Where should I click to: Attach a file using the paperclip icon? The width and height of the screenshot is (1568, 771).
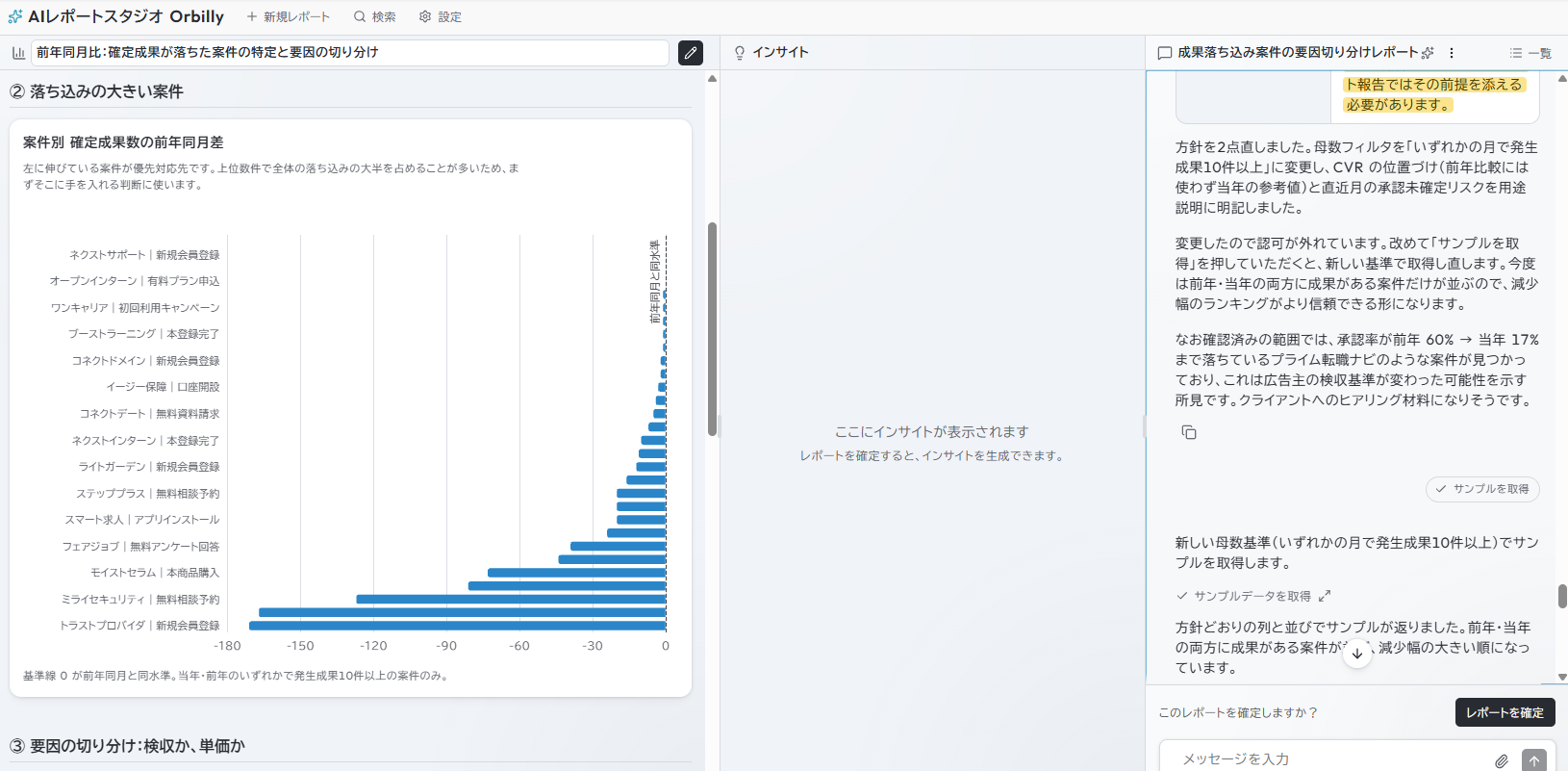[x=1502, y=760]
